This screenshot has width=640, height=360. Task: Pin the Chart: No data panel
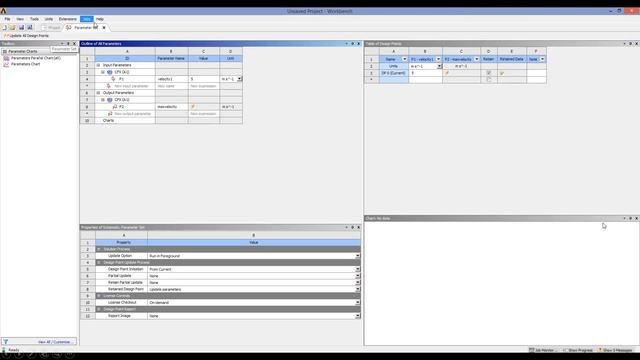point(630,218)
